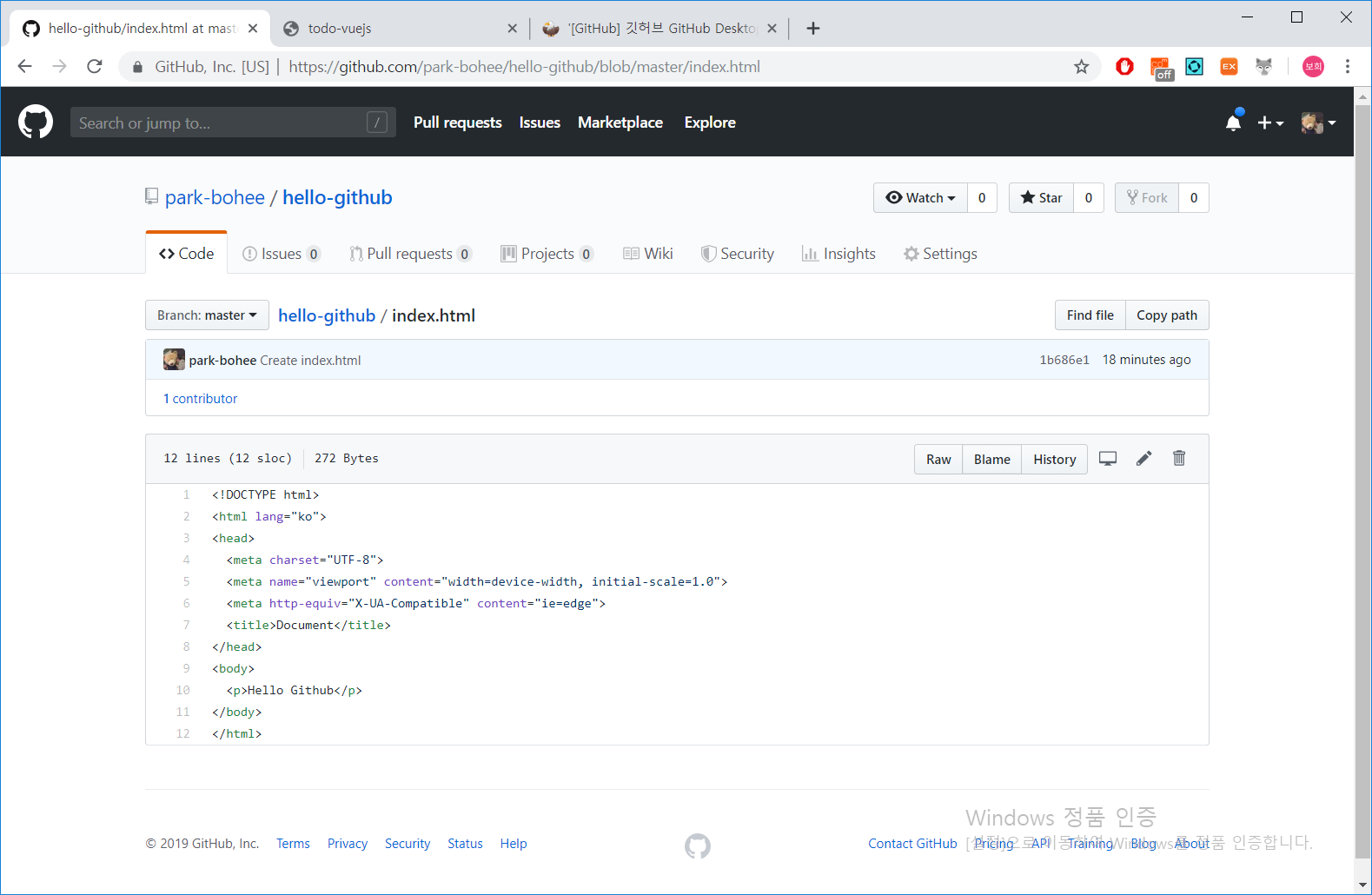This screenshot has width=1372, height=895.
Task: Click Copy path button
Action: [1167, 315]
